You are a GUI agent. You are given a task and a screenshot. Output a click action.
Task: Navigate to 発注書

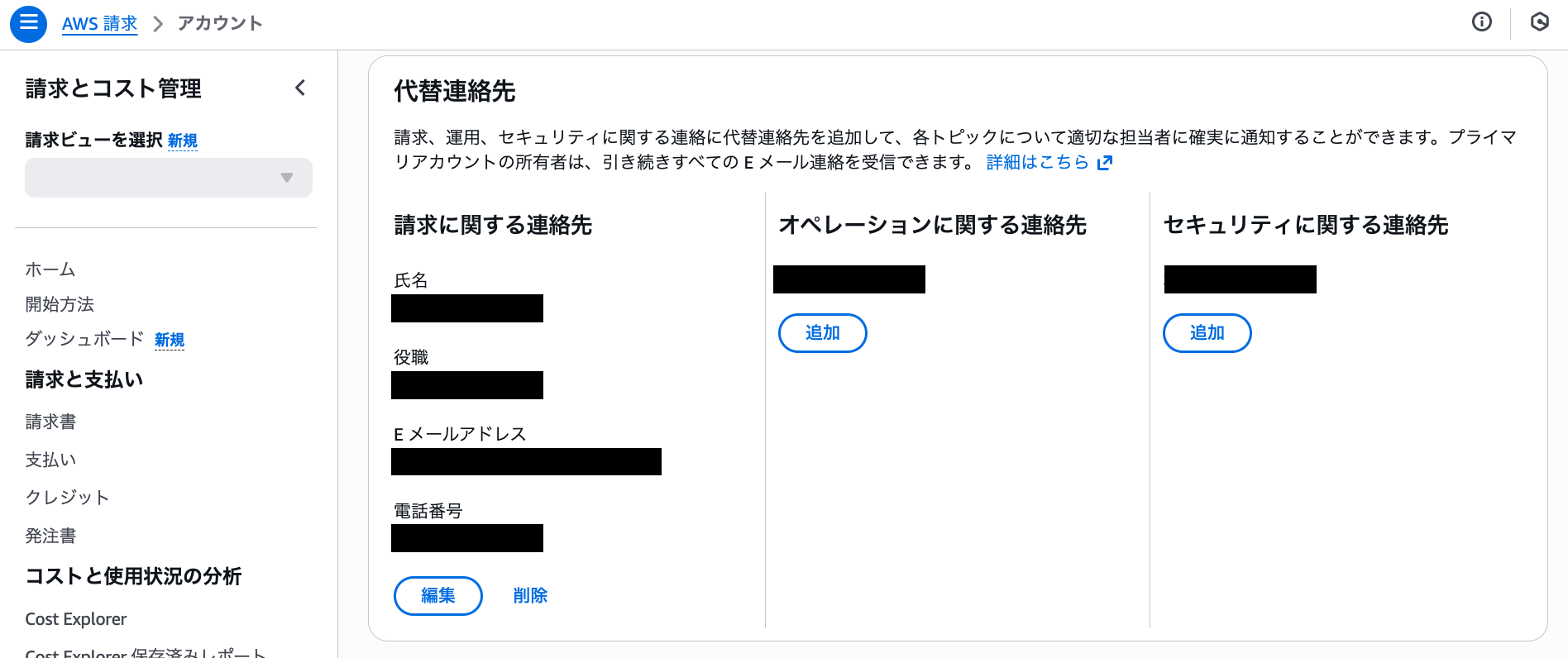50,535
